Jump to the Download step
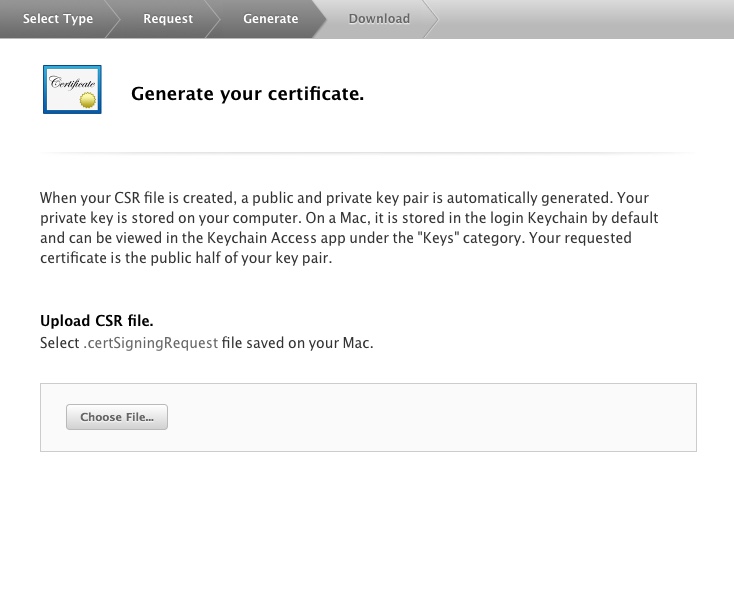The width and height of the screenshot is (734, 590). click(379, 19)
